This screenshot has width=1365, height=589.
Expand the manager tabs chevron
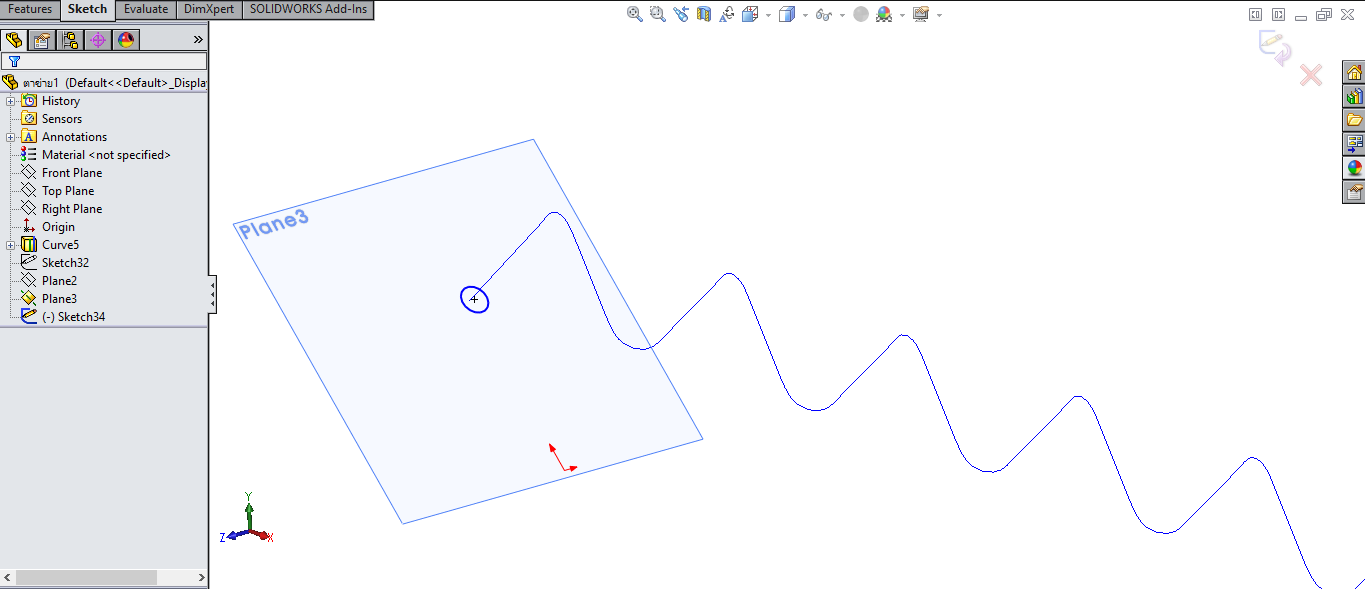198,40
